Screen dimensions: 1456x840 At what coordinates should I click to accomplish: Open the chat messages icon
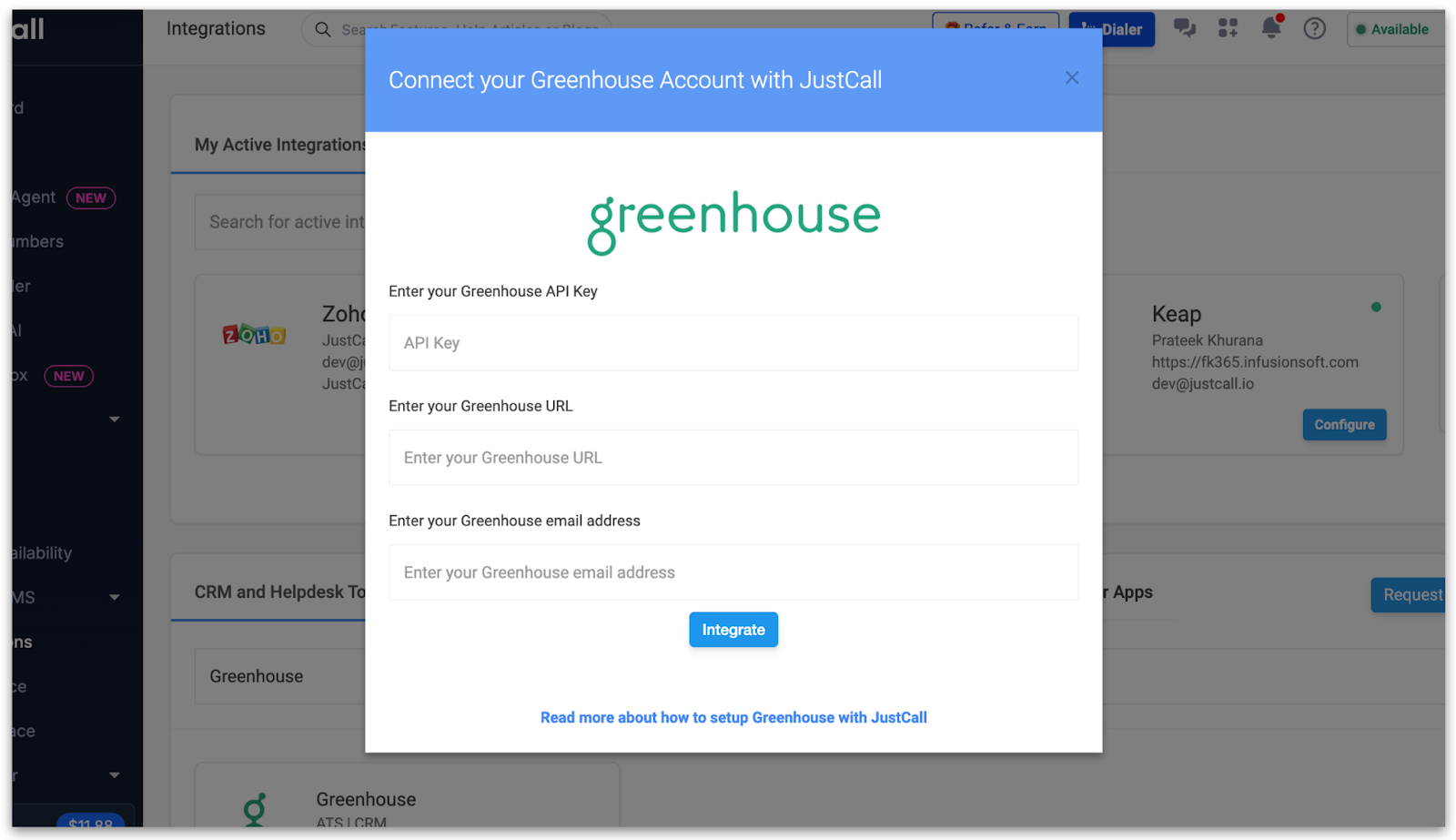pos(1184,29)
